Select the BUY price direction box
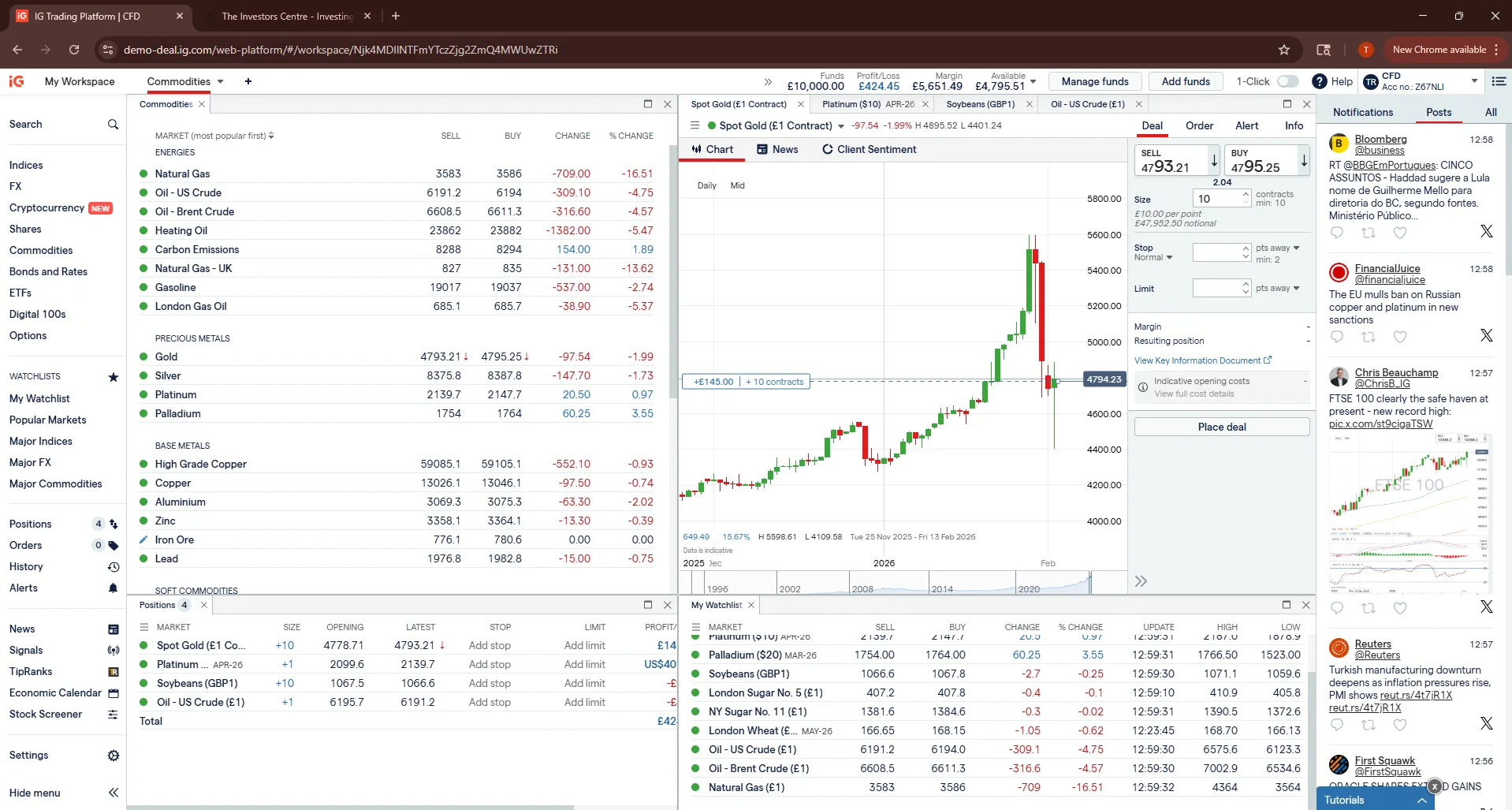 [x=1260, y=161]
